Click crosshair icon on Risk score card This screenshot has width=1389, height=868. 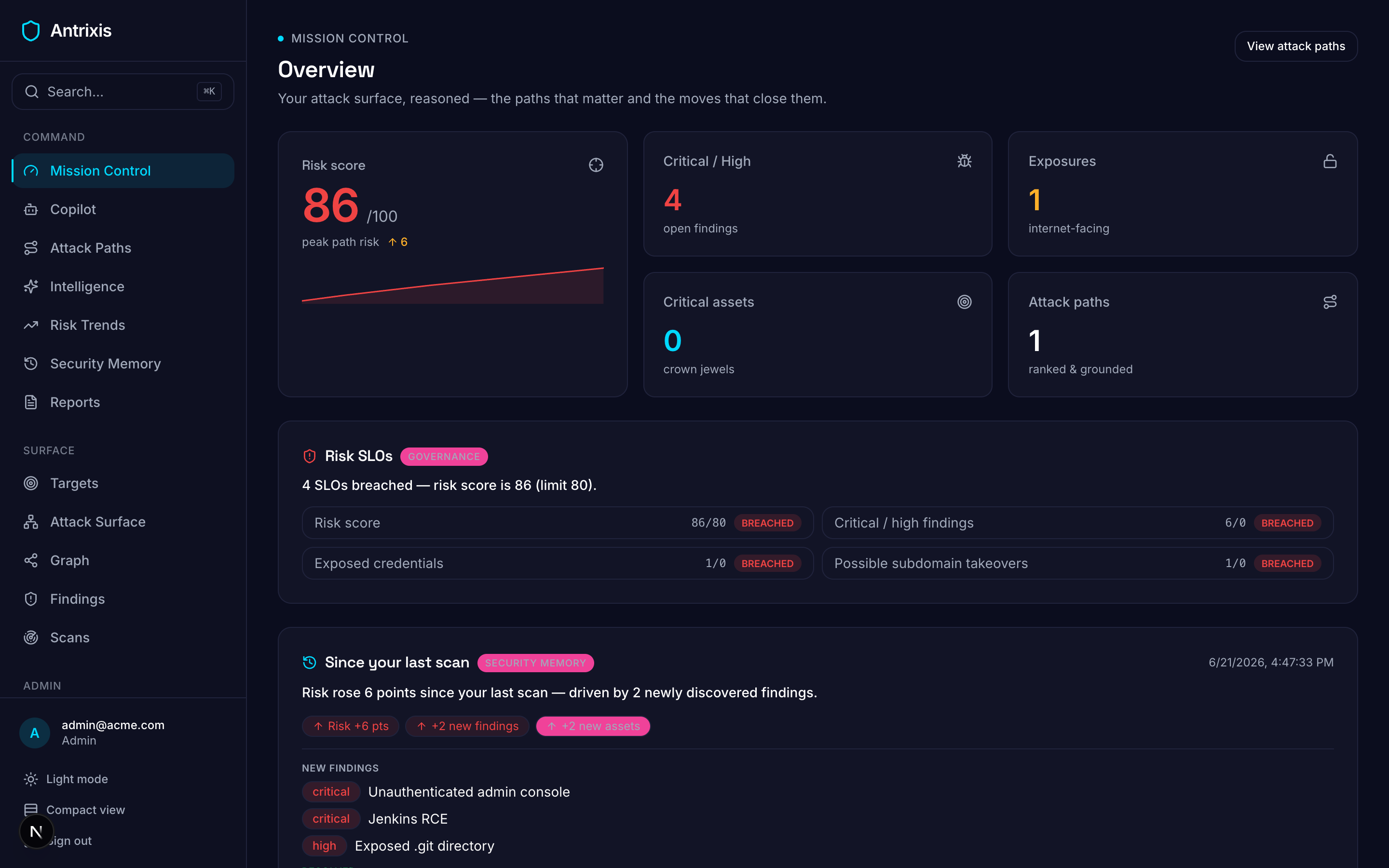coord(596,165)
